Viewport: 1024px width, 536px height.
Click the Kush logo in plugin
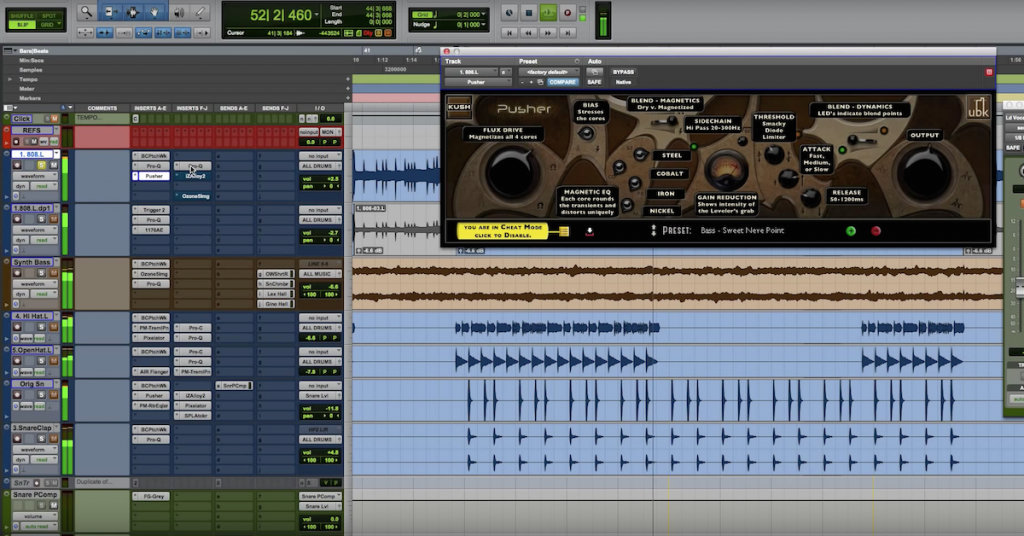(x=459, y=107)
